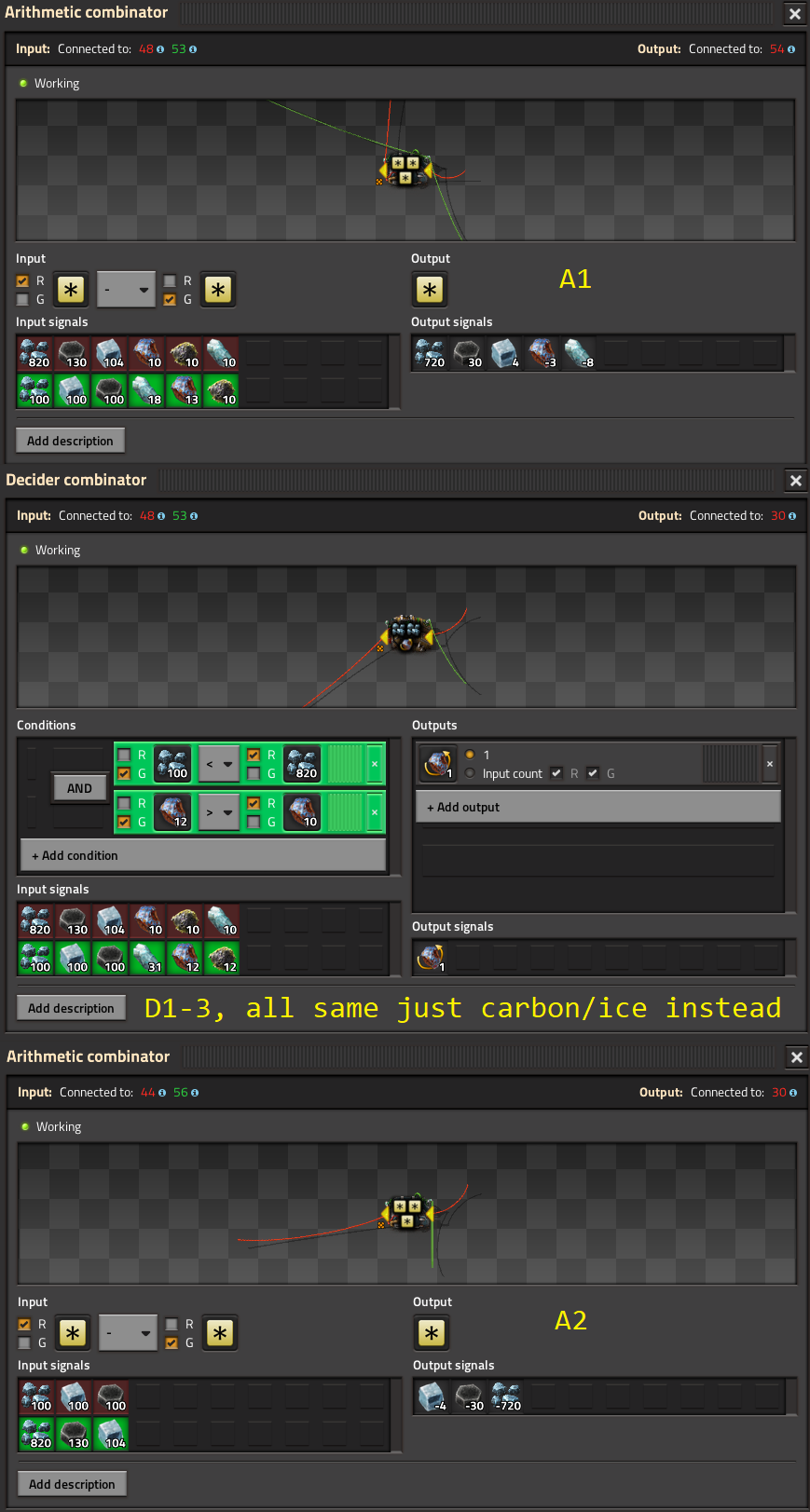Viewport: 810px width, 1512px height.
Task: Select the red ice 104 input signal in A1
Action: click(x=110, y=354)
